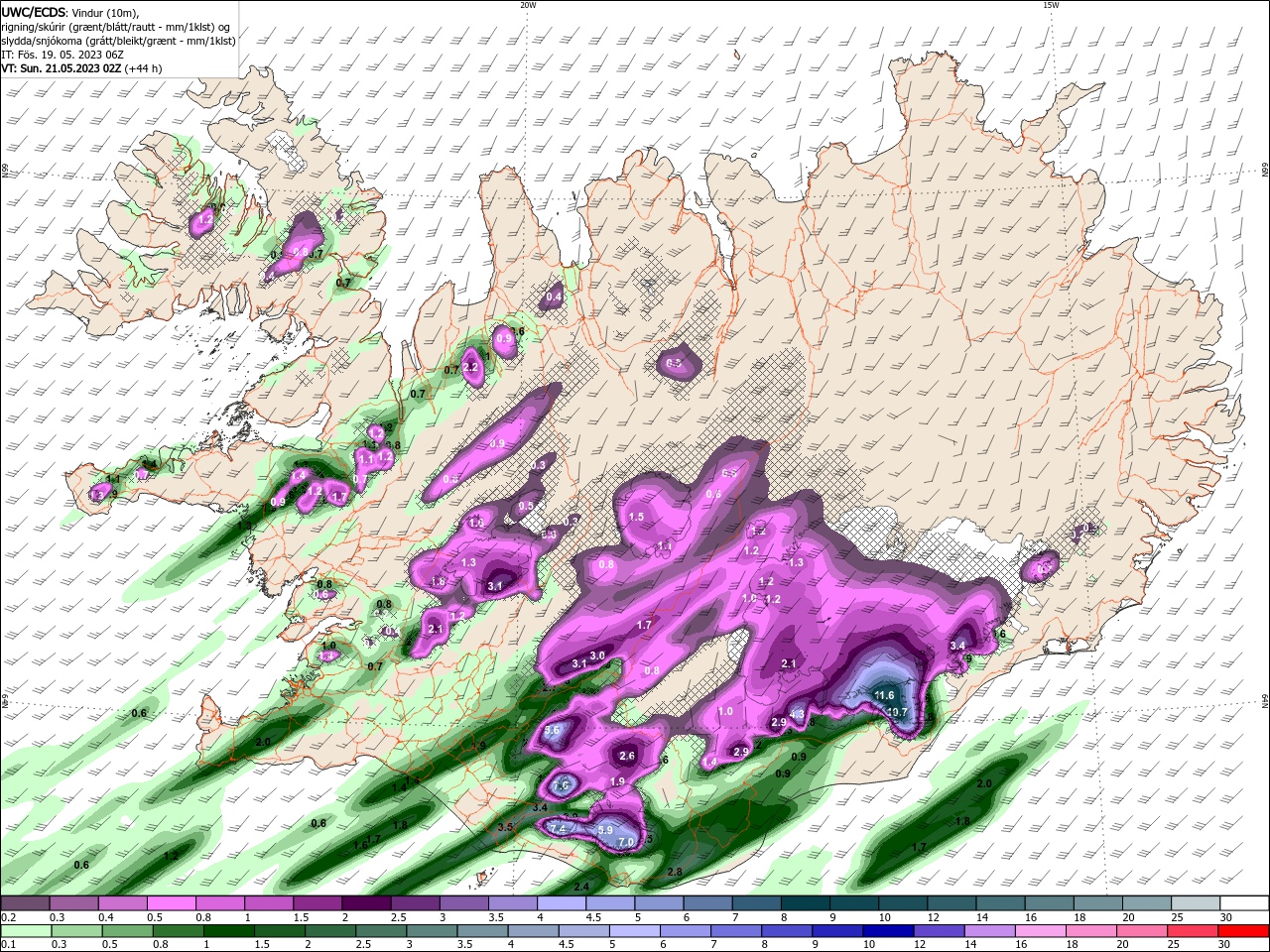
Task: Click the red swatch ending the lower legend
Action: pos(1244,931)
